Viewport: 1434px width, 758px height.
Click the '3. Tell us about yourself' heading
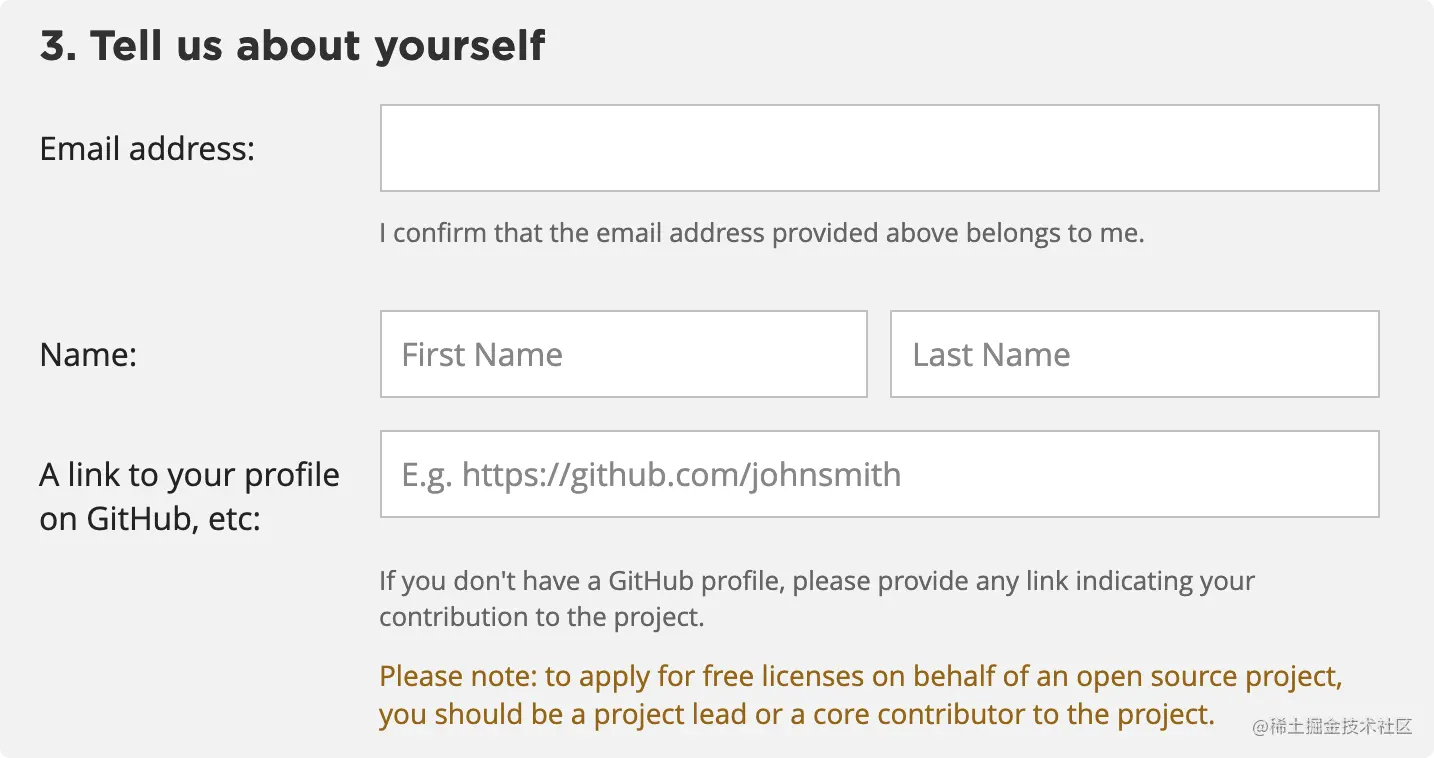click(292, 46)
